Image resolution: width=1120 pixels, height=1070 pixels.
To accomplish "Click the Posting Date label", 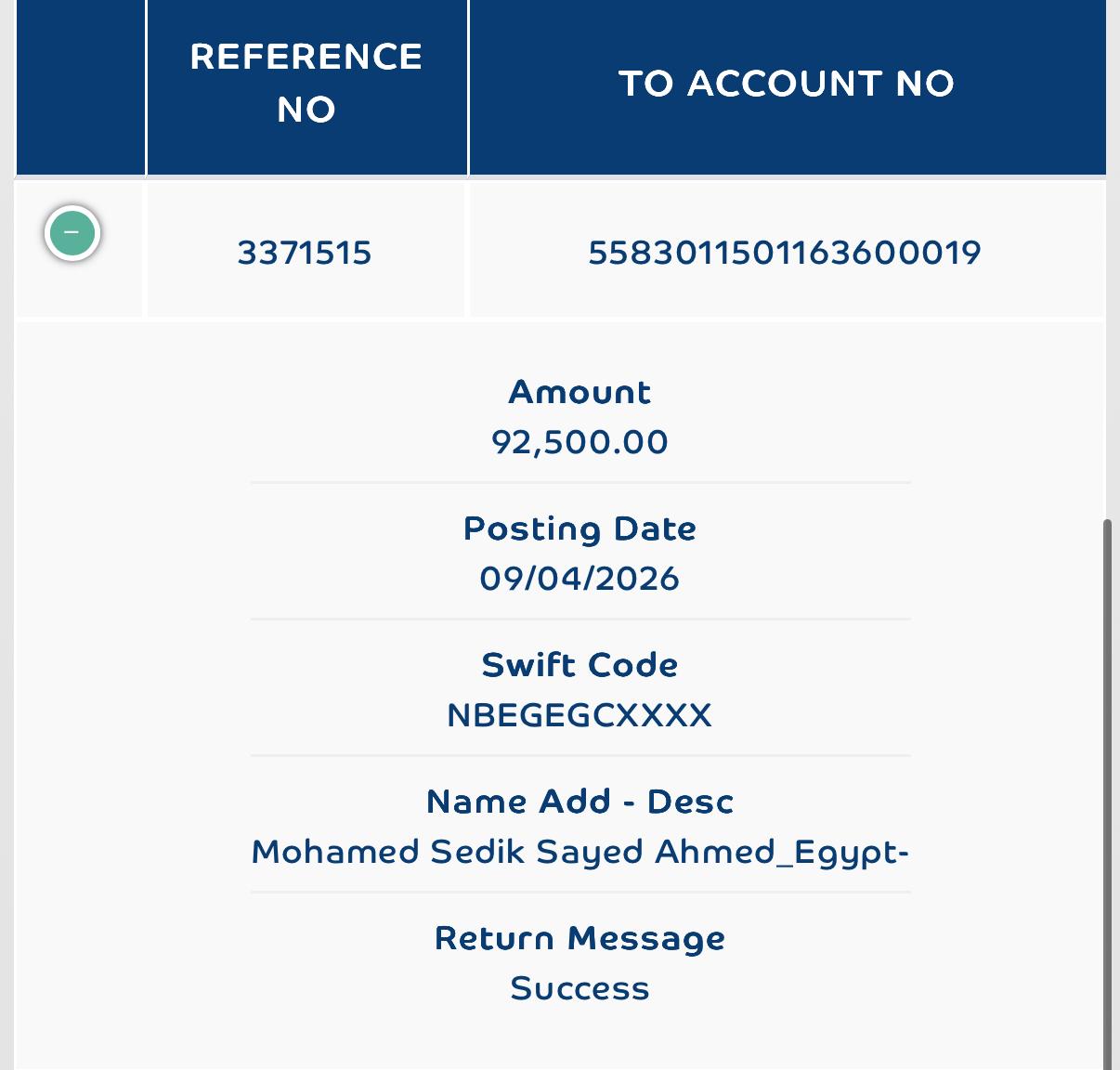I will (580, 528).
